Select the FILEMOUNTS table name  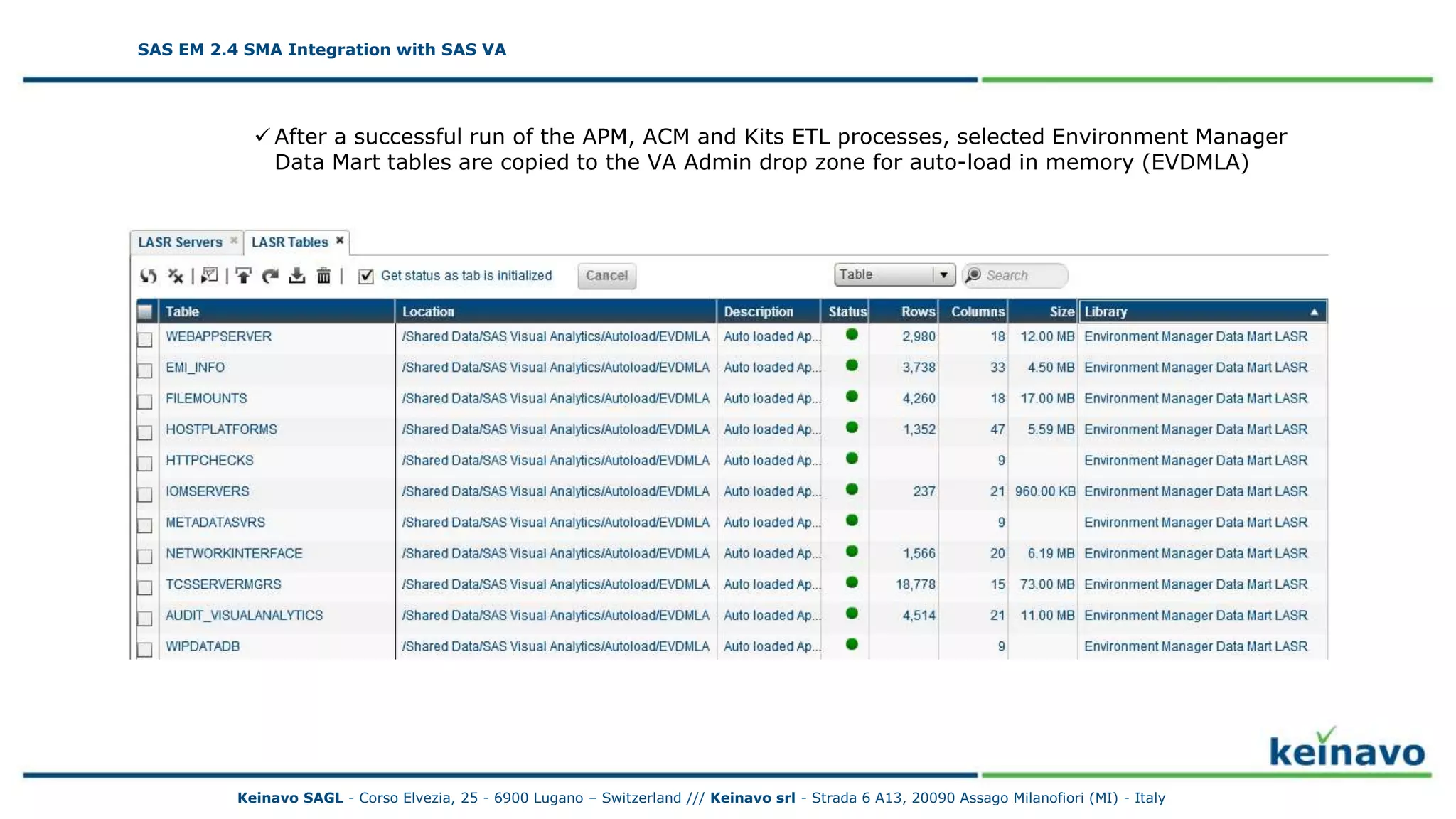tap(206, 399)
